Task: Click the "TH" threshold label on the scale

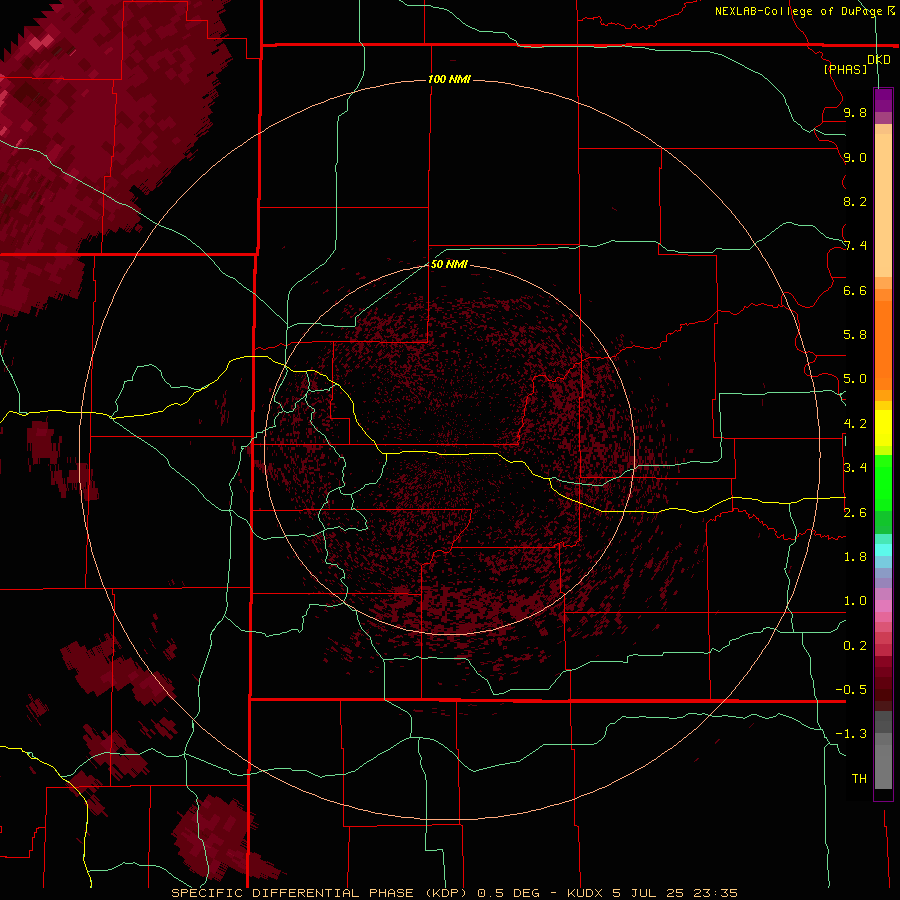Action: [859, 778]
